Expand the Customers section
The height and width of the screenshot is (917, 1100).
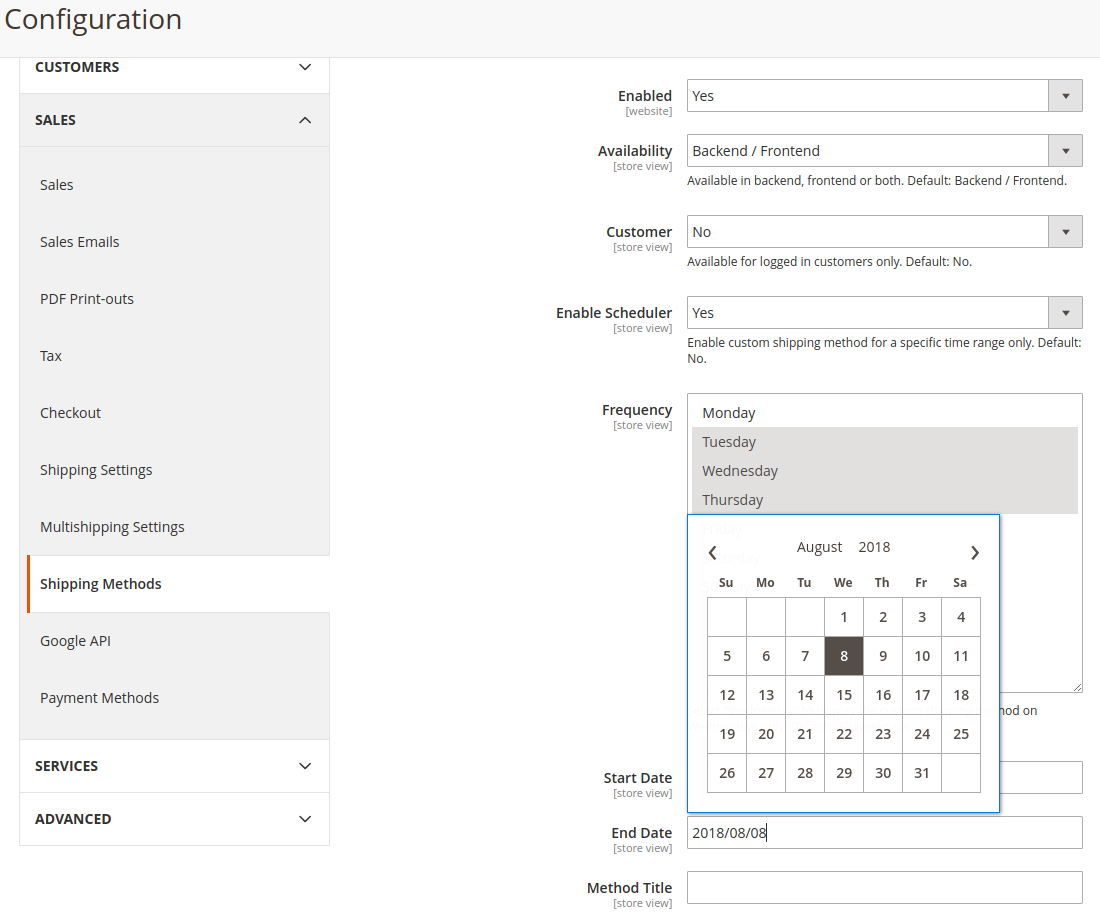click(174, 67)
